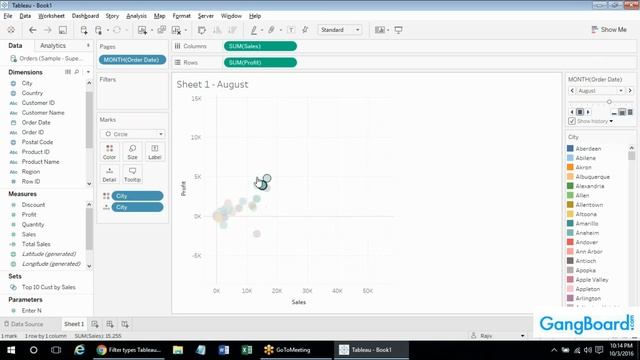The width and height of the screenshot is (640, 360).
Task: Open the Analytics tab side arrow menu
Action: tap(88, 46)
